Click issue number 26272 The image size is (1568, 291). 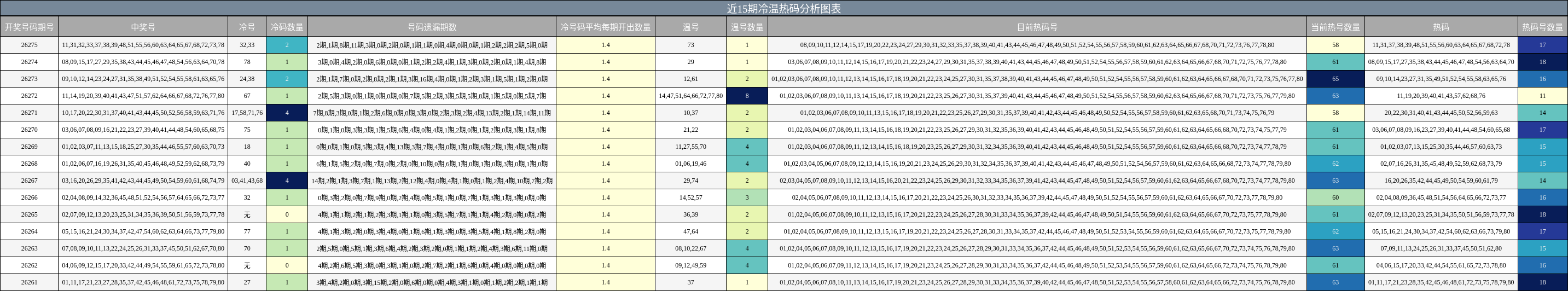(29, 96)
